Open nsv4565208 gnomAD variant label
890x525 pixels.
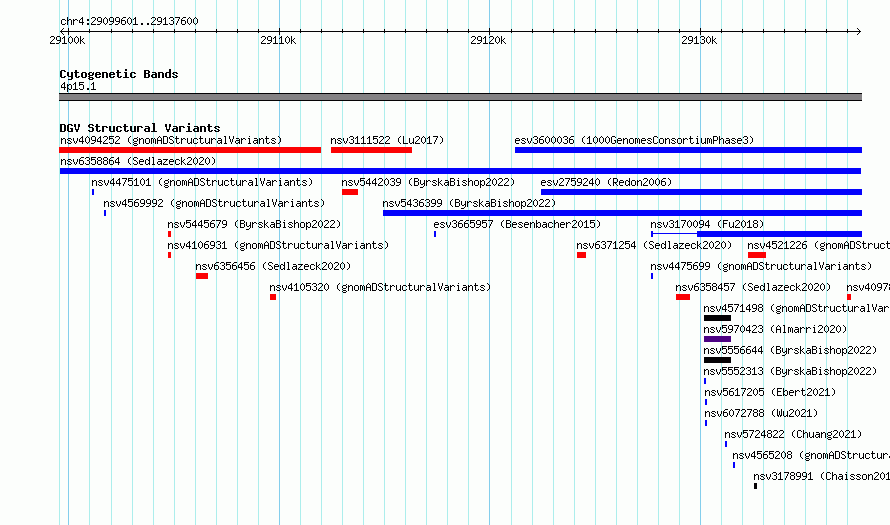coord(811,455)
